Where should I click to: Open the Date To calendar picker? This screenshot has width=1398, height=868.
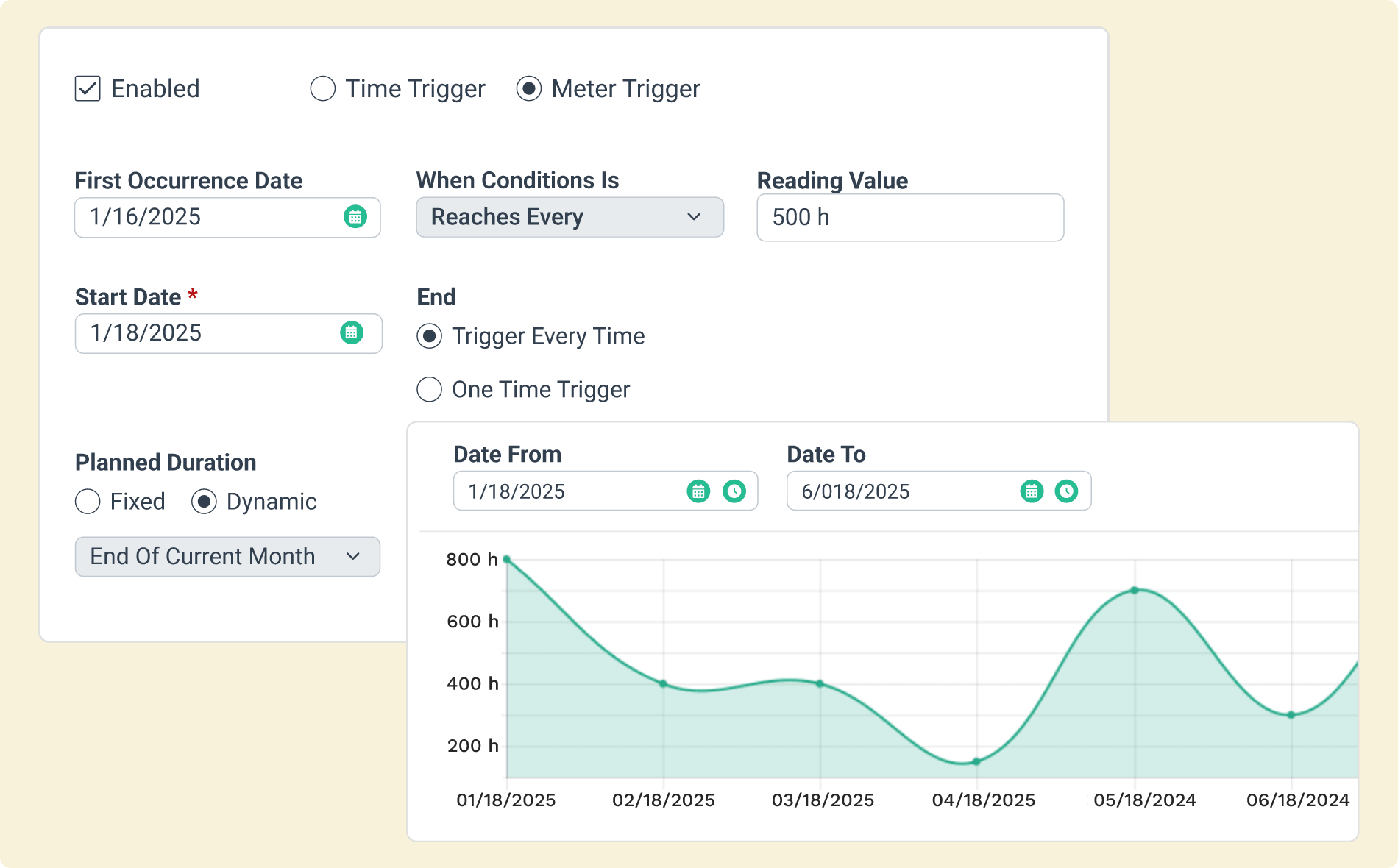tap(1032, 491)
